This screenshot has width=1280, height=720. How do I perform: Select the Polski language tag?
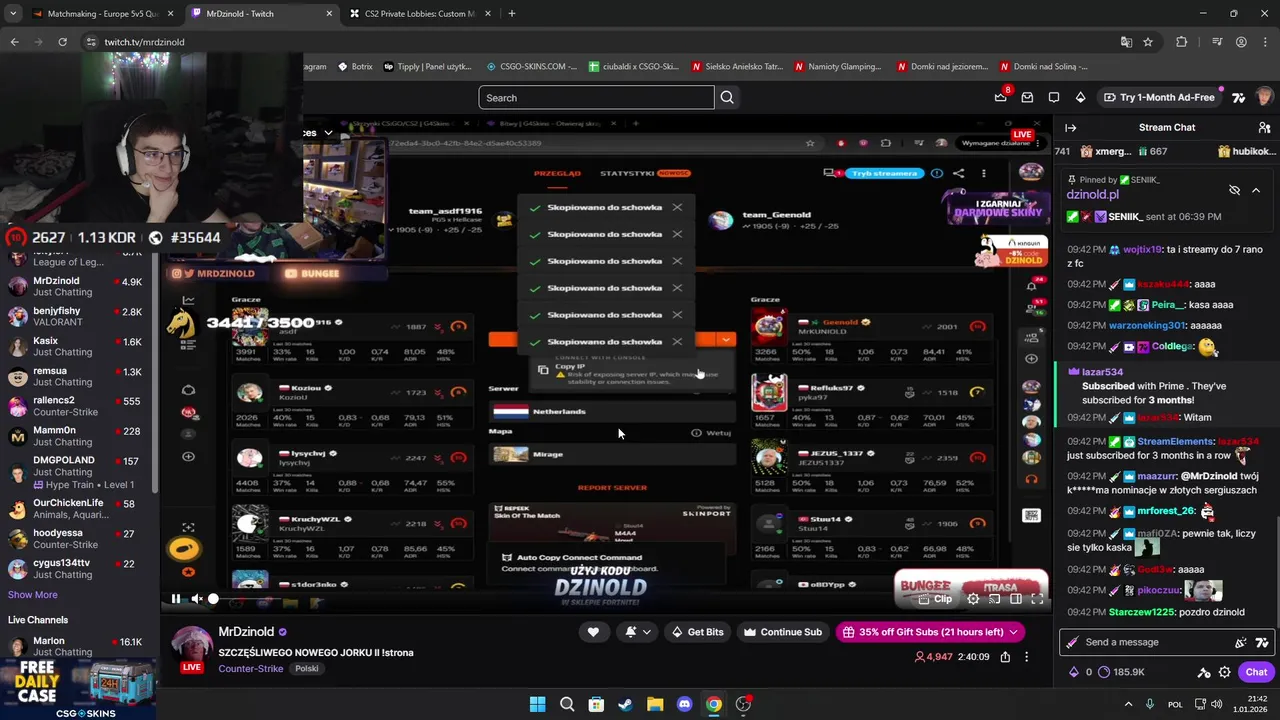point(307,668)
